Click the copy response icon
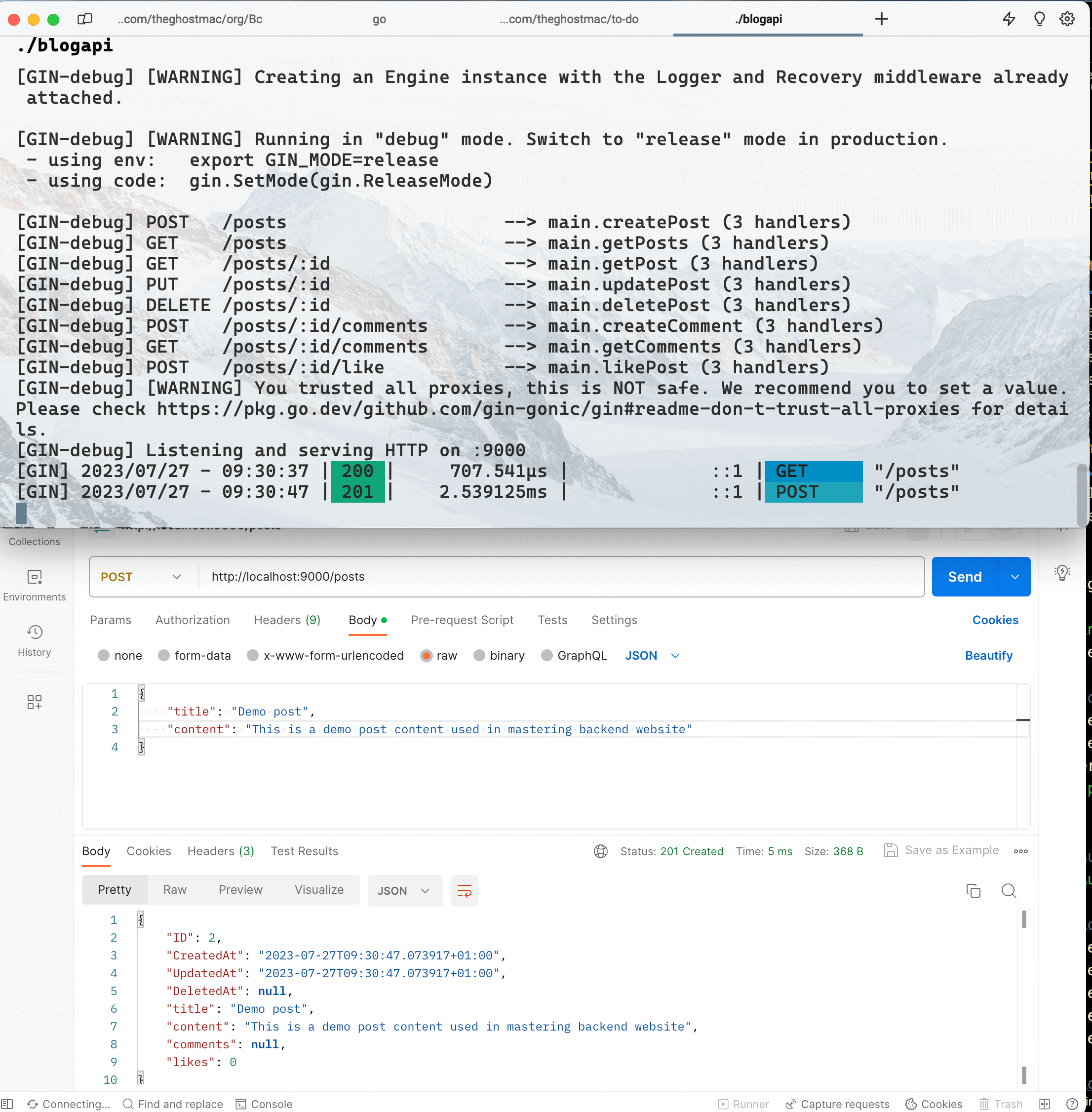 (x=974, y=890)
